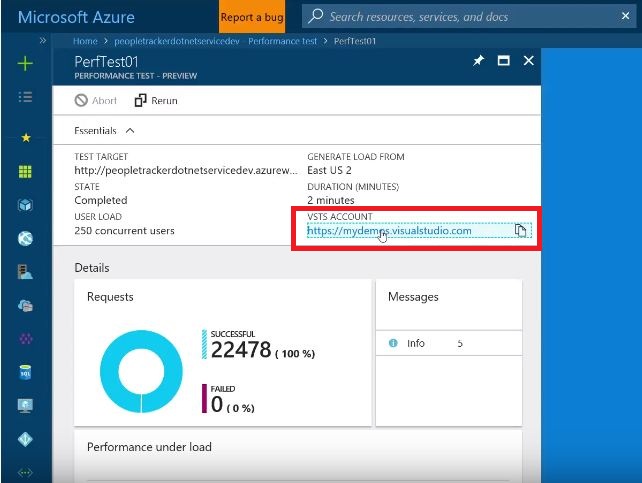This screenshot has width=642, height=483.
Task: Click the '2 minutes' duration value
Action: pyautogui.click(x=331, y=200)
